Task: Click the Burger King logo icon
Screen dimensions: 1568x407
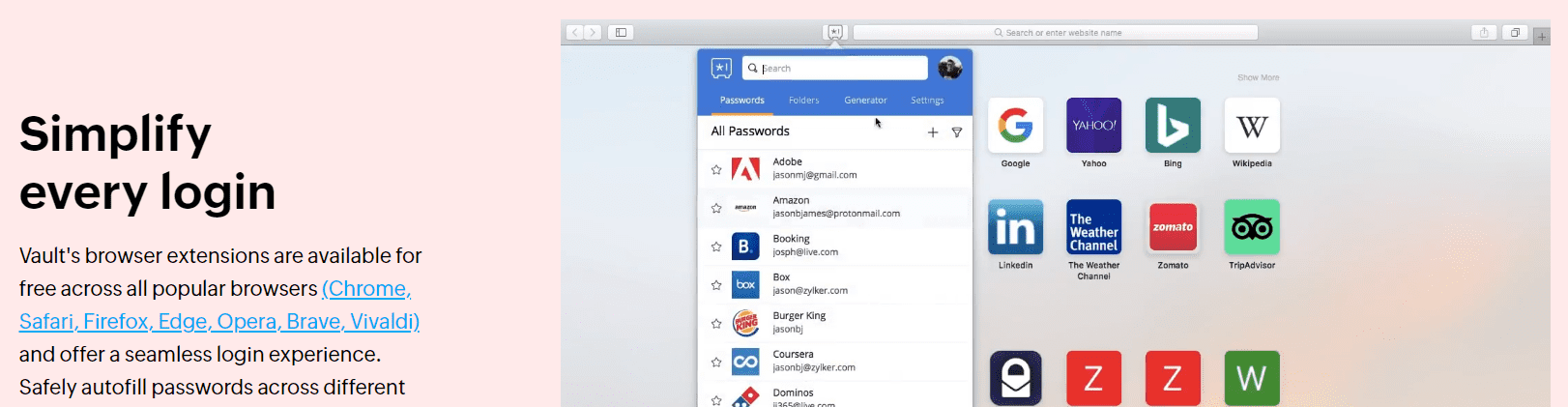Action: pyautogui.click(x=745, y=324)
